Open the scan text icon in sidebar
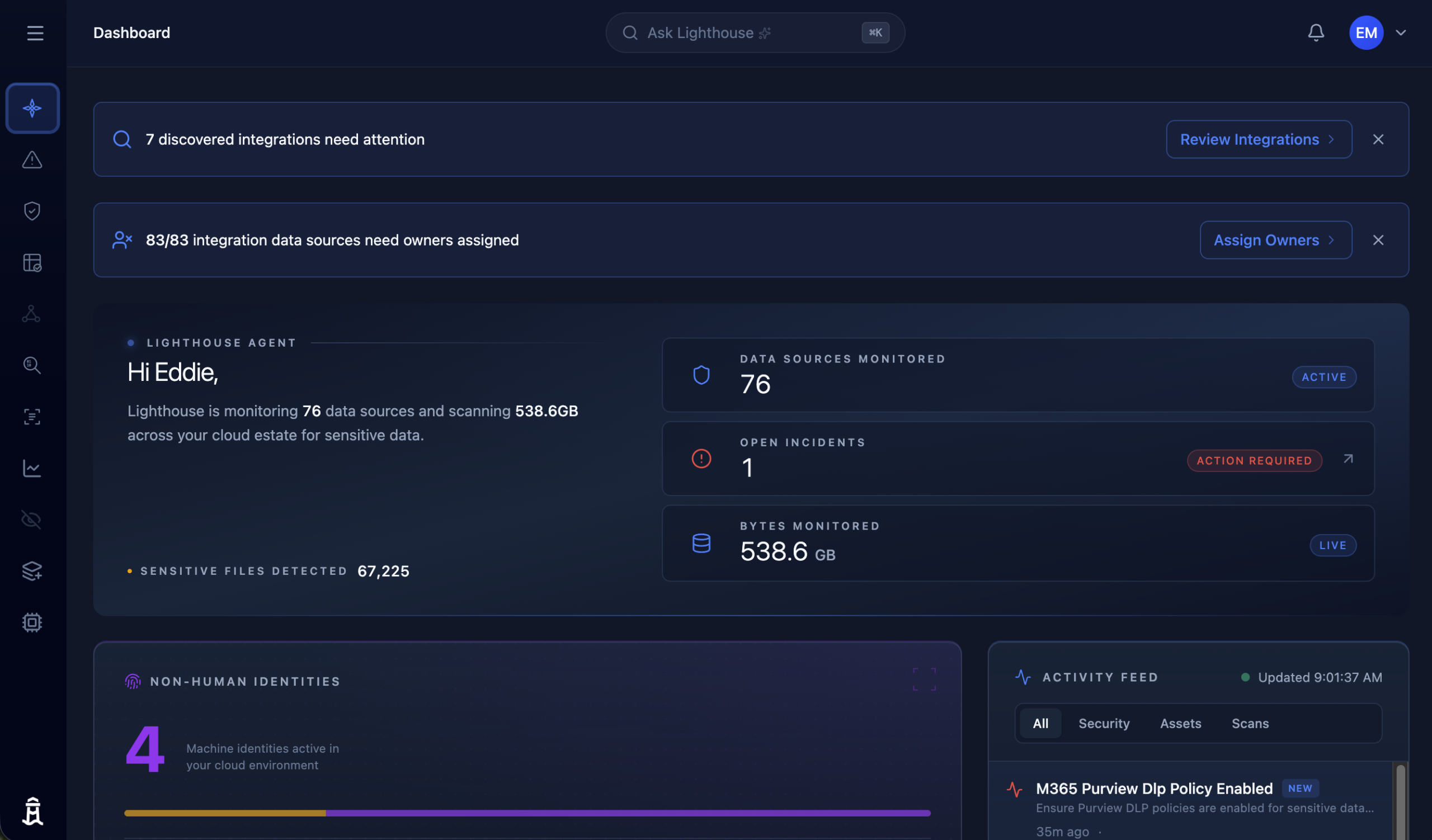This screenshot has width=1432, height=840. tap(32, 417)
